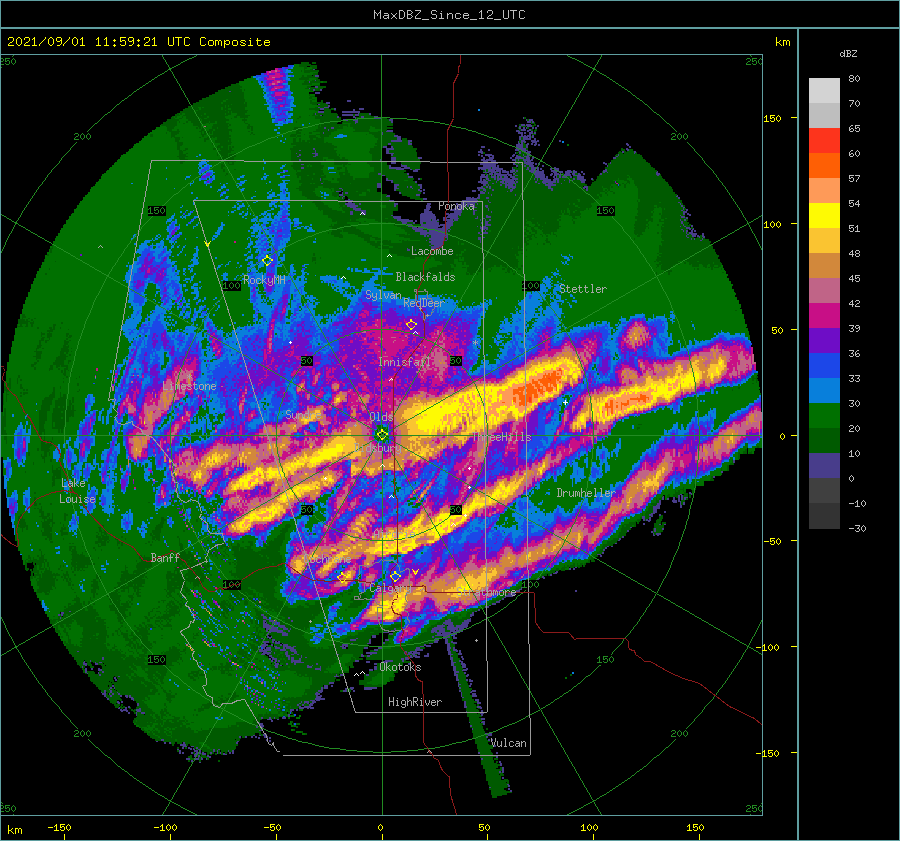Click the dBZ heading above the color scale

tap(848, 54)
